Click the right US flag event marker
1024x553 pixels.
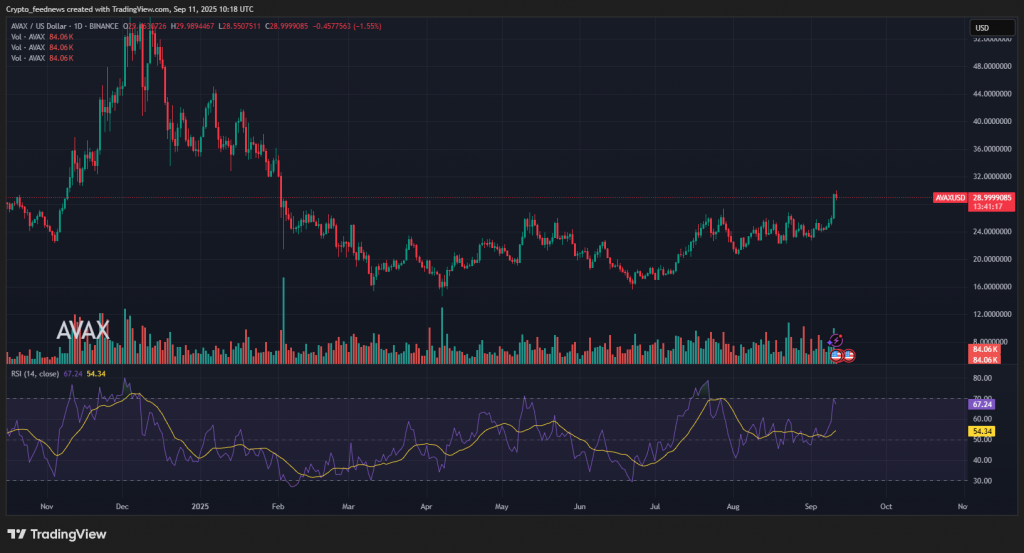tap(848, 355)
